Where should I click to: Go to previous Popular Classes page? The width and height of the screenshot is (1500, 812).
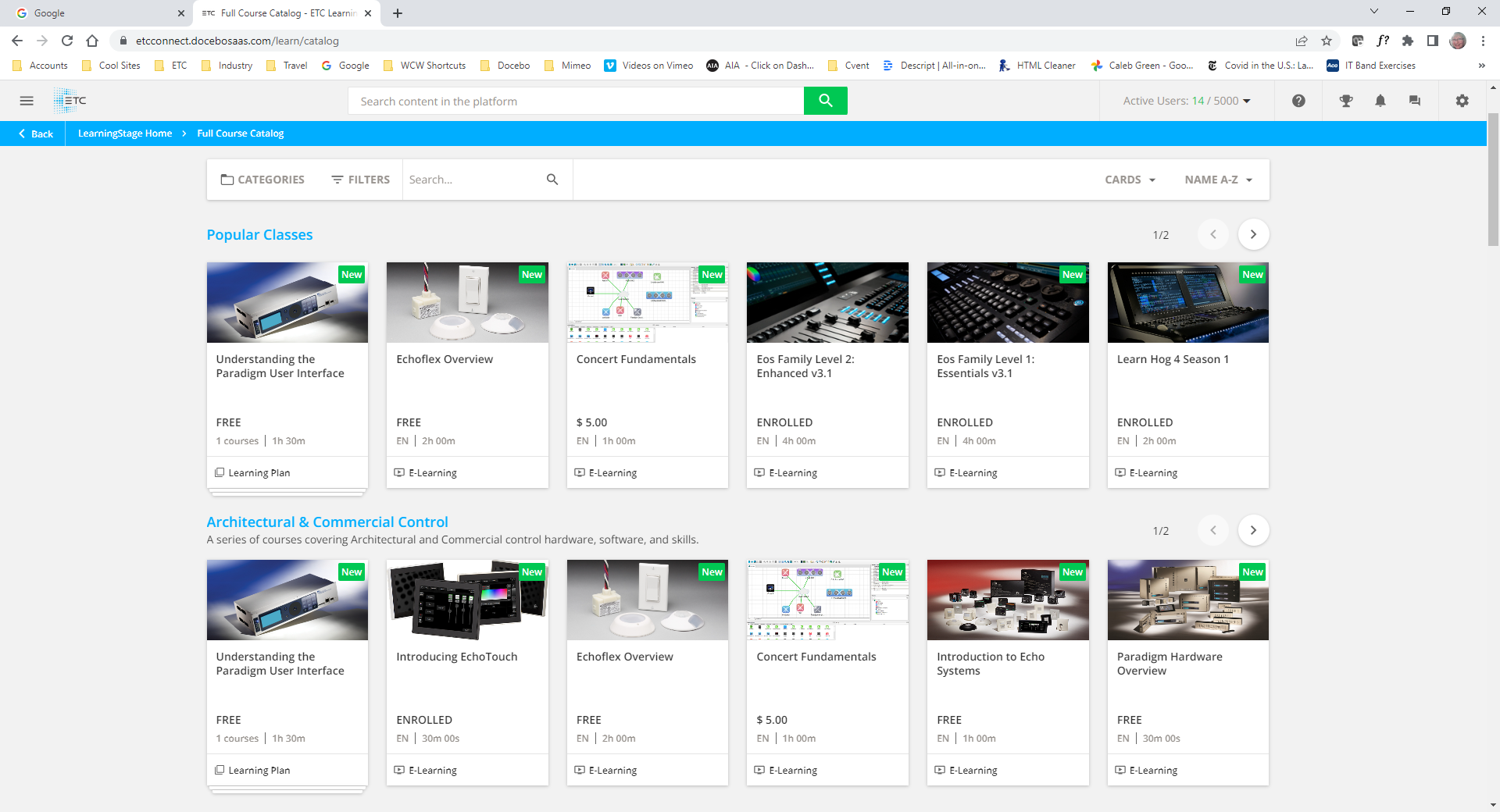1213,234
